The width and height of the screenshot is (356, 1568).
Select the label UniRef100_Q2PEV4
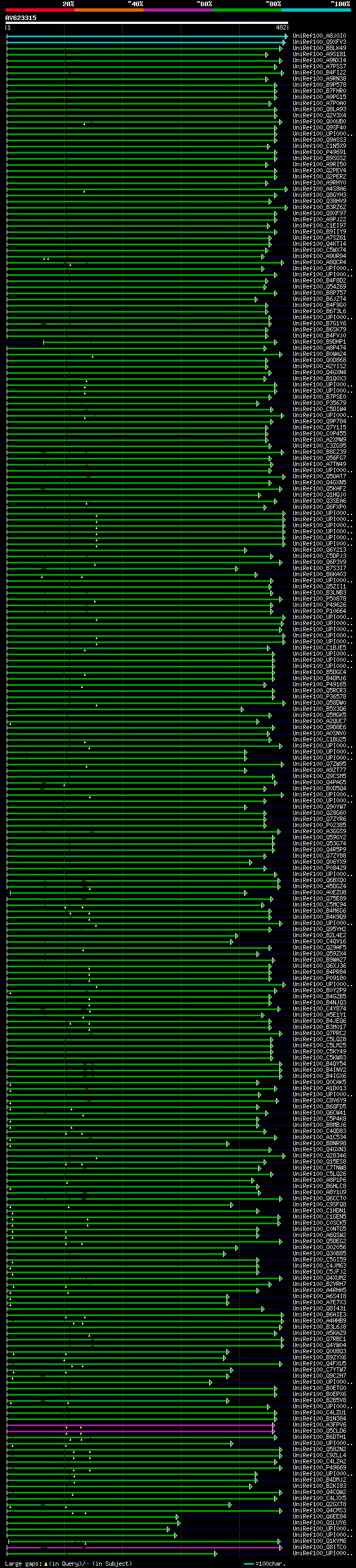coord(319,170)
